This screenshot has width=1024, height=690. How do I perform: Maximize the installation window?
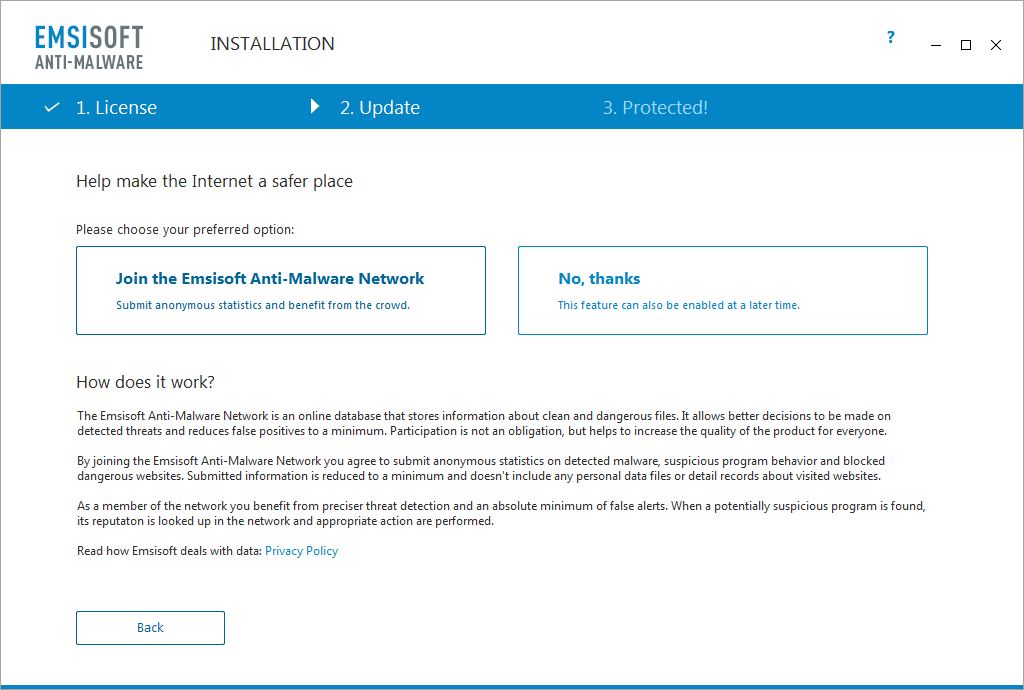[x=966, y=45]
